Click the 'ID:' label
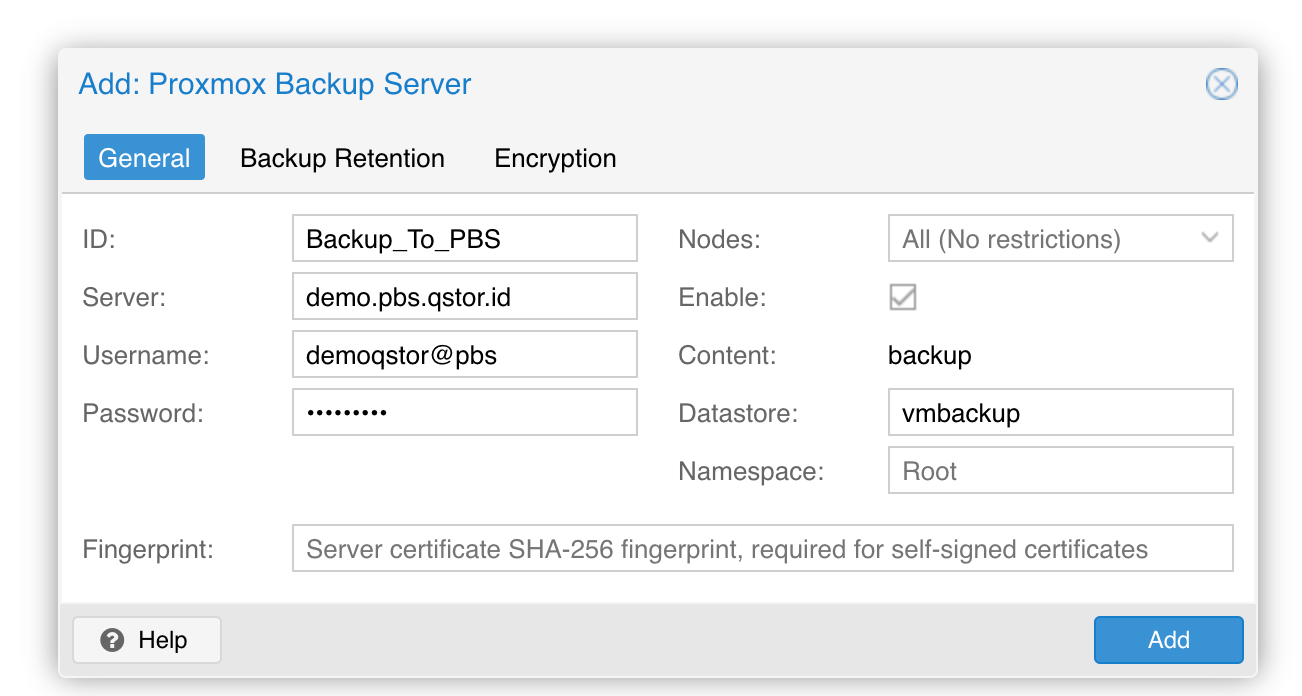This screenshot has width=1302, height=696. point(100,239)
